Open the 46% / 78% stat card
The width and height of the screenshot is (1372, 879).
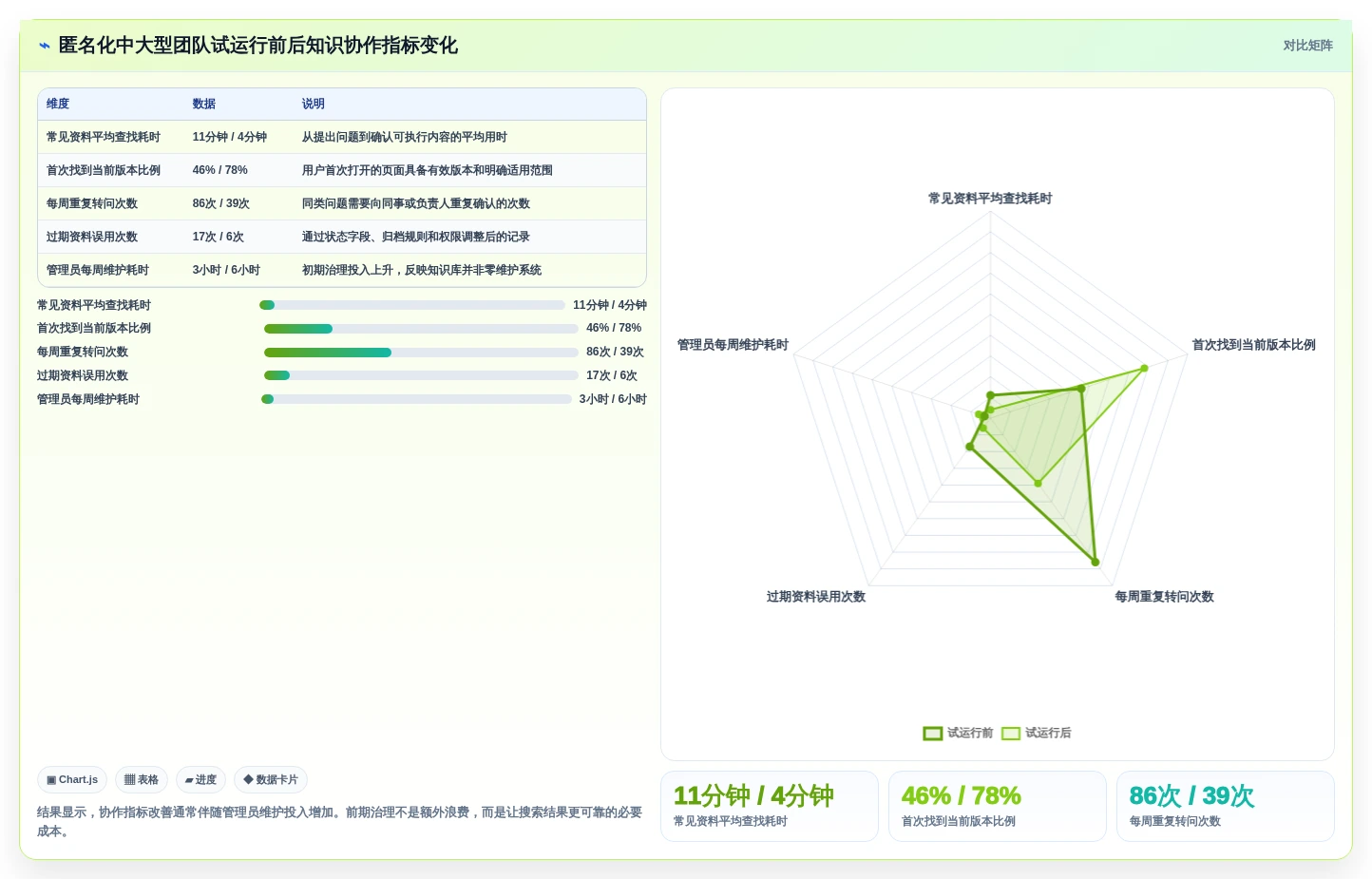(x=998, y=806)
